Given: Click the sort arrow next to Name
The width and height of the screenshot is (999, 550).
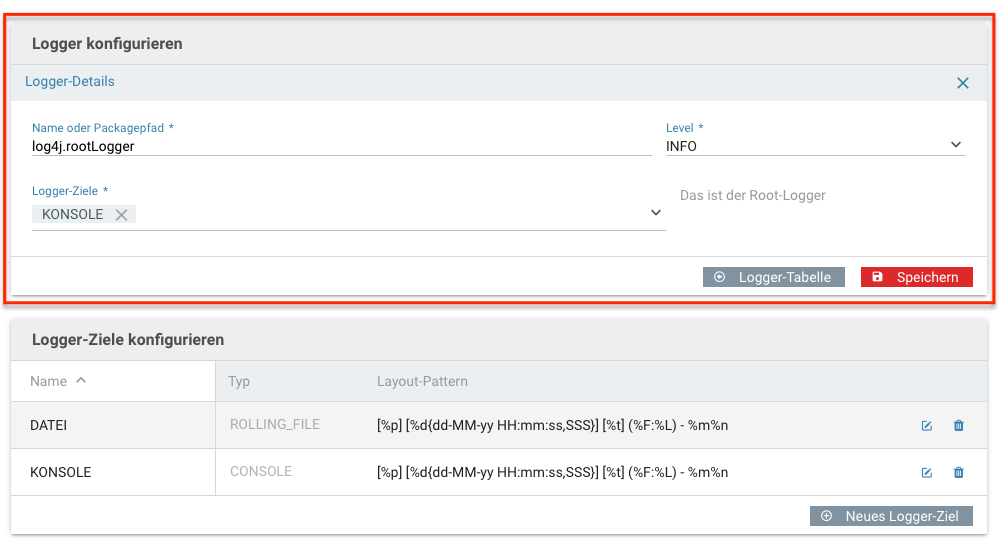Looking at the screenshot, I should coord(81,380).
